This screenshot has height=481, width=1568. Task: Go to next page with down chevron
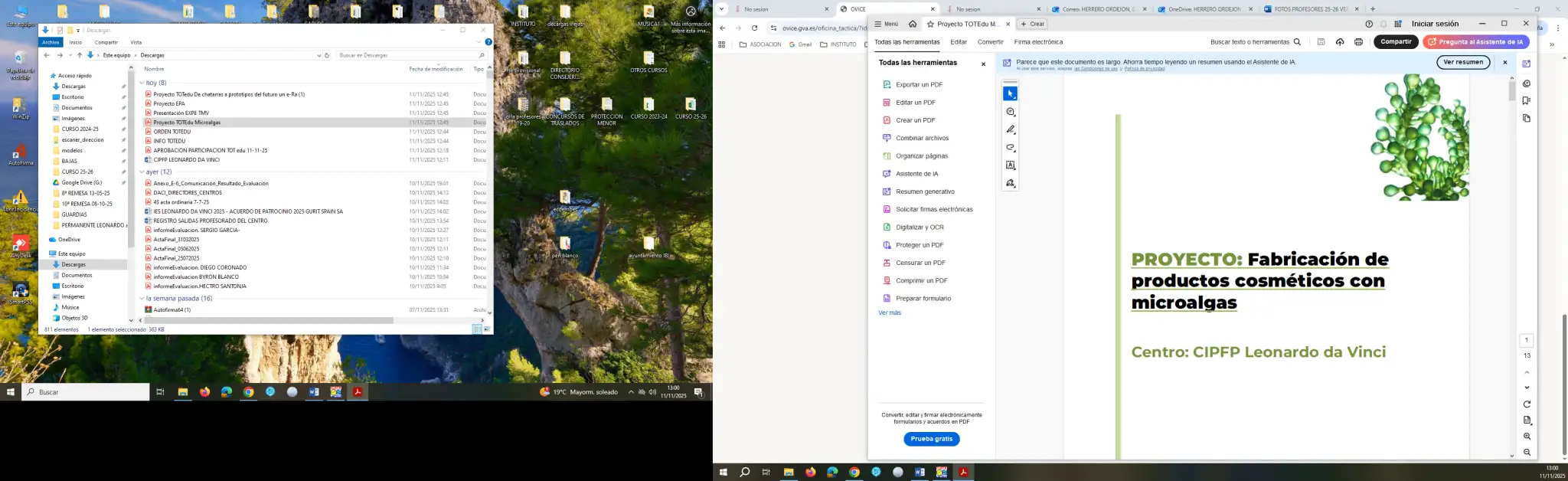point(1526,388)
